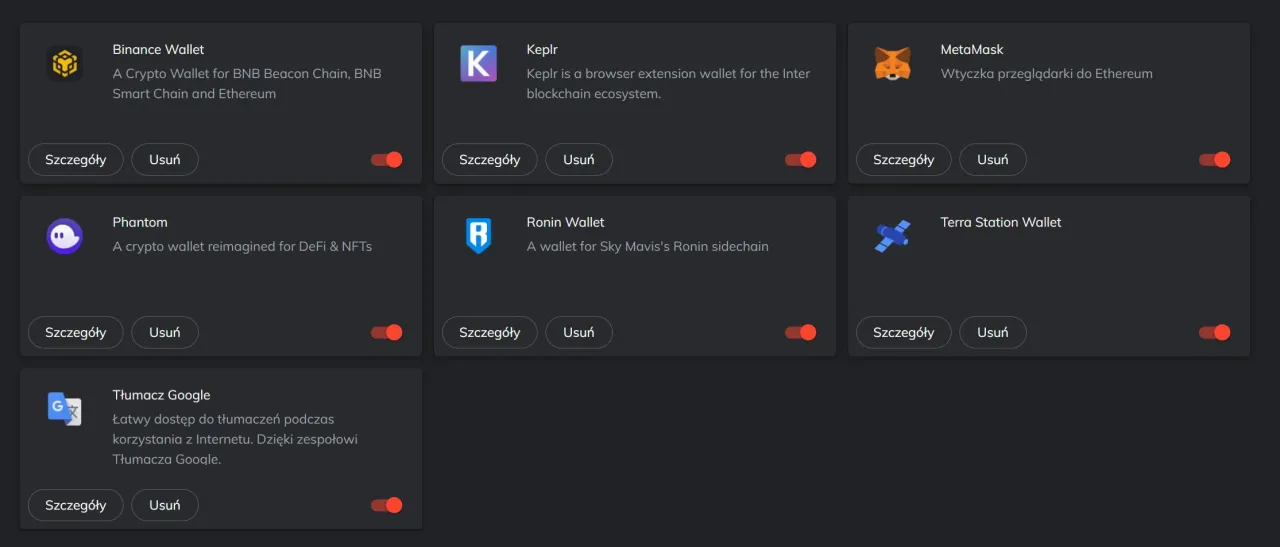Click Usuń for MetaMask
Viewport: 1280px width, 547px height.
993,160
